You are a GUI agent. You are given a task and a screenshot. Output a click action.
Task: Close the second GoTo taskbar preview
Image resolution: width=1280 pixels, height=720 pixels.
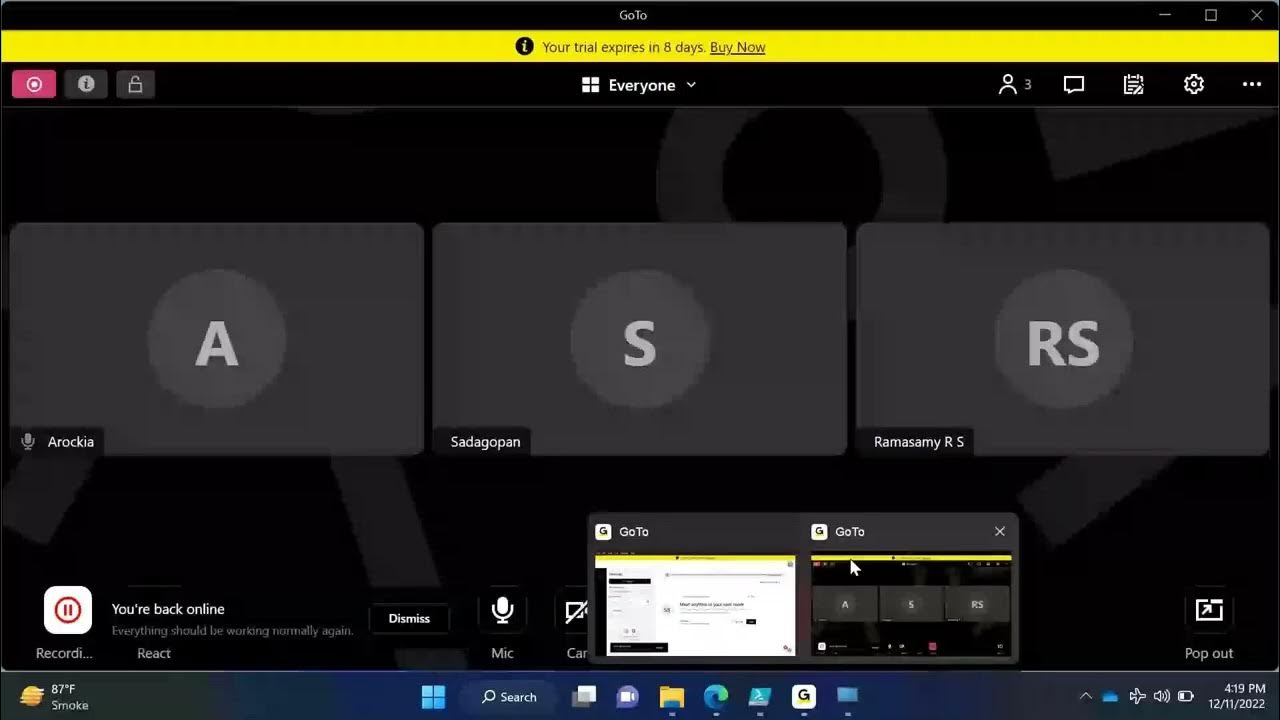pos(999,531)
